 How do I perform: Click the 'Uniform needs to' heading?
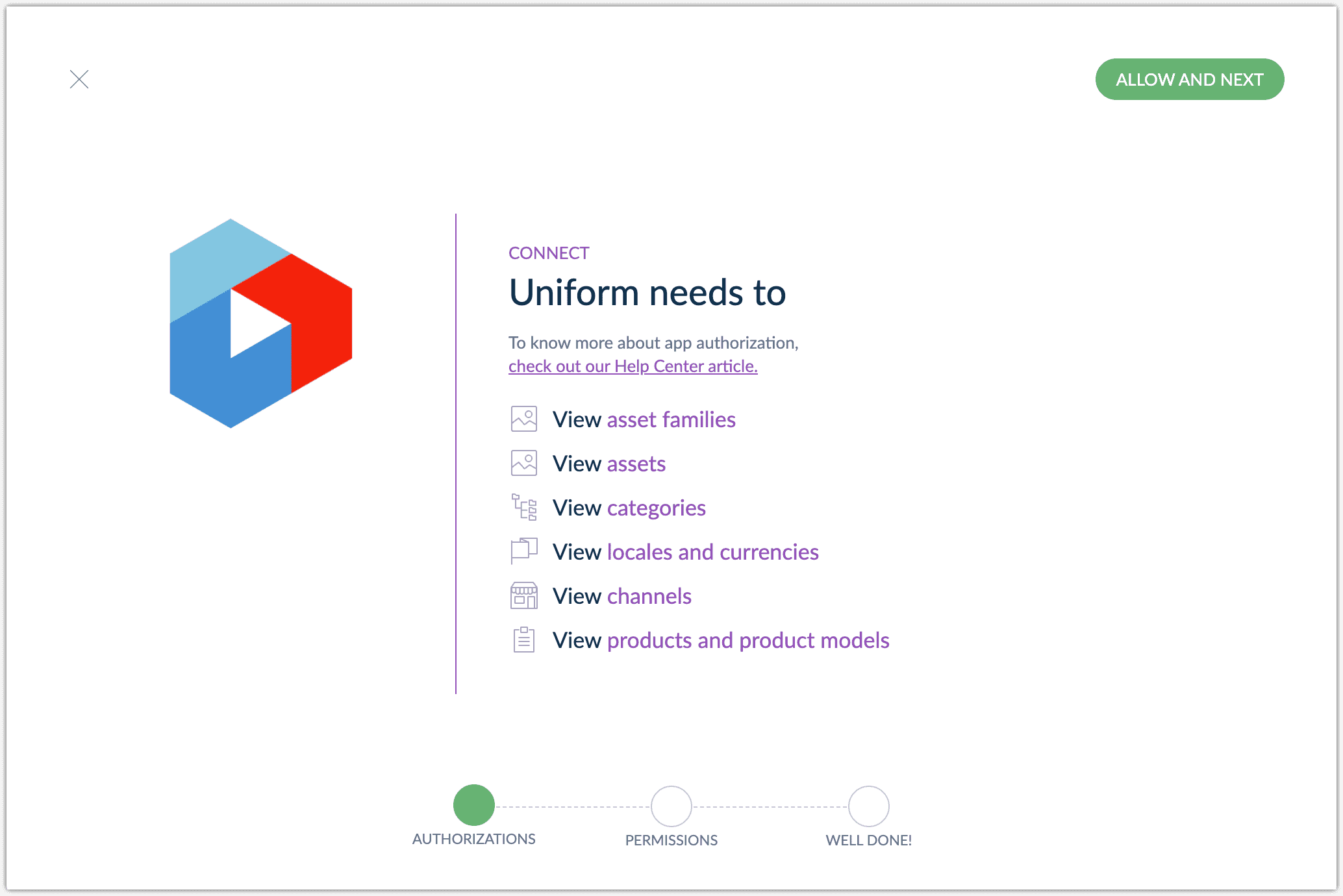tap(647, 292)
